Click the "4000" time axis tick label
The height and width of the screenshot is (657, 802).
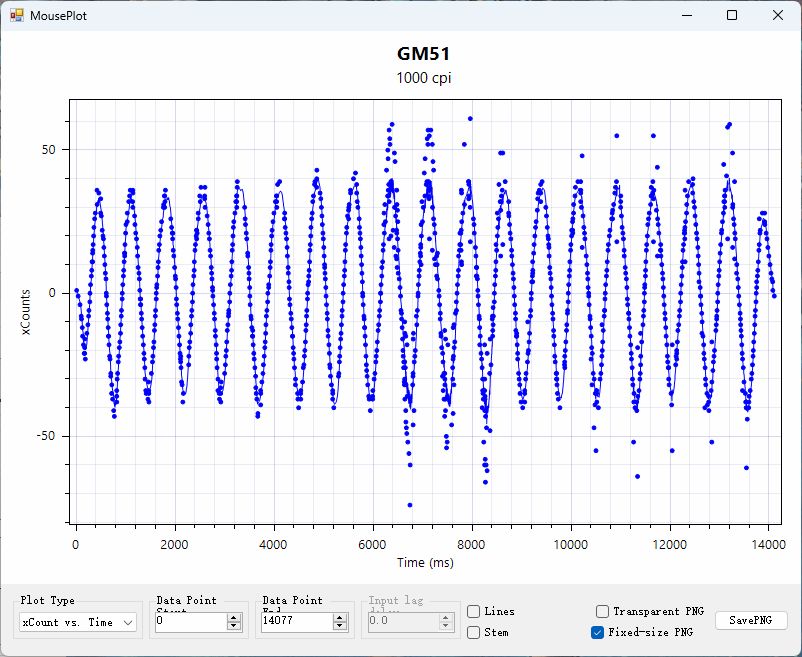pos(273,545)
